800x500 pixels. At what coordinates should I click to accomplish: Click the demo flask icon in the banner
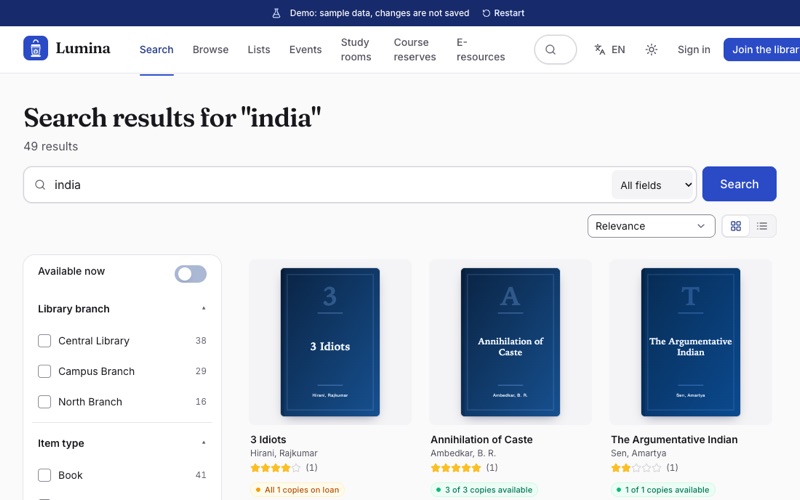point(276,13)
